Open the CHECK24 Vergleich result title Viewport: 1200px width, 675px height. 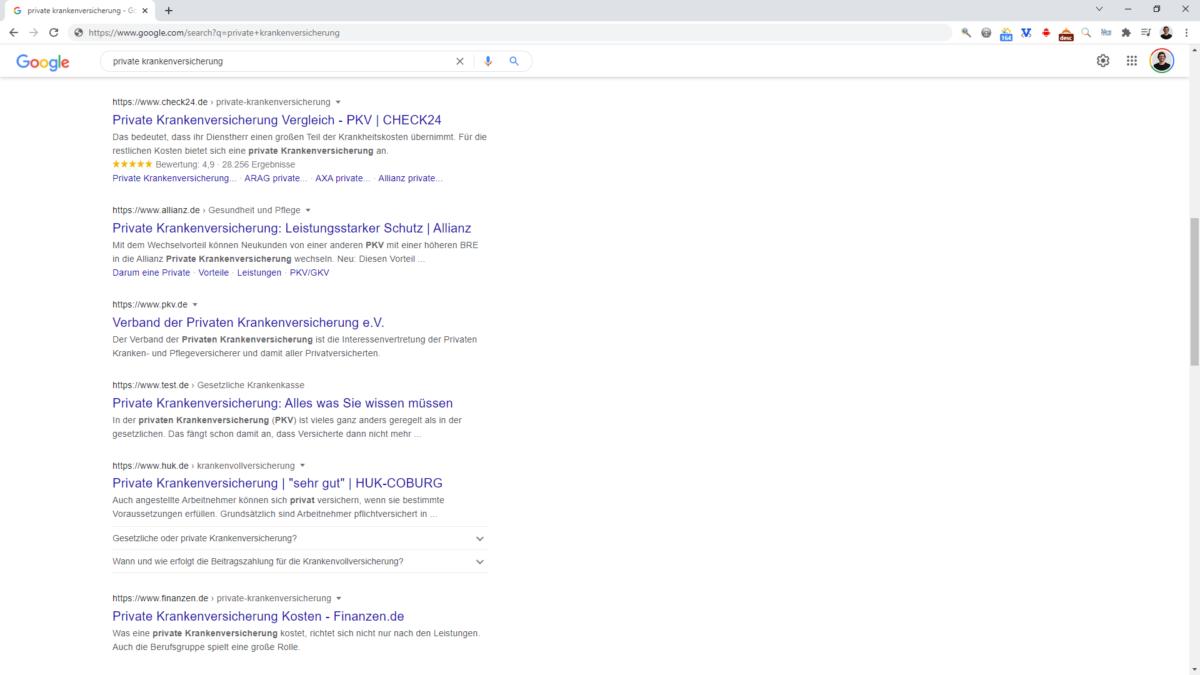pyautogui.click(x=277, y=120)
